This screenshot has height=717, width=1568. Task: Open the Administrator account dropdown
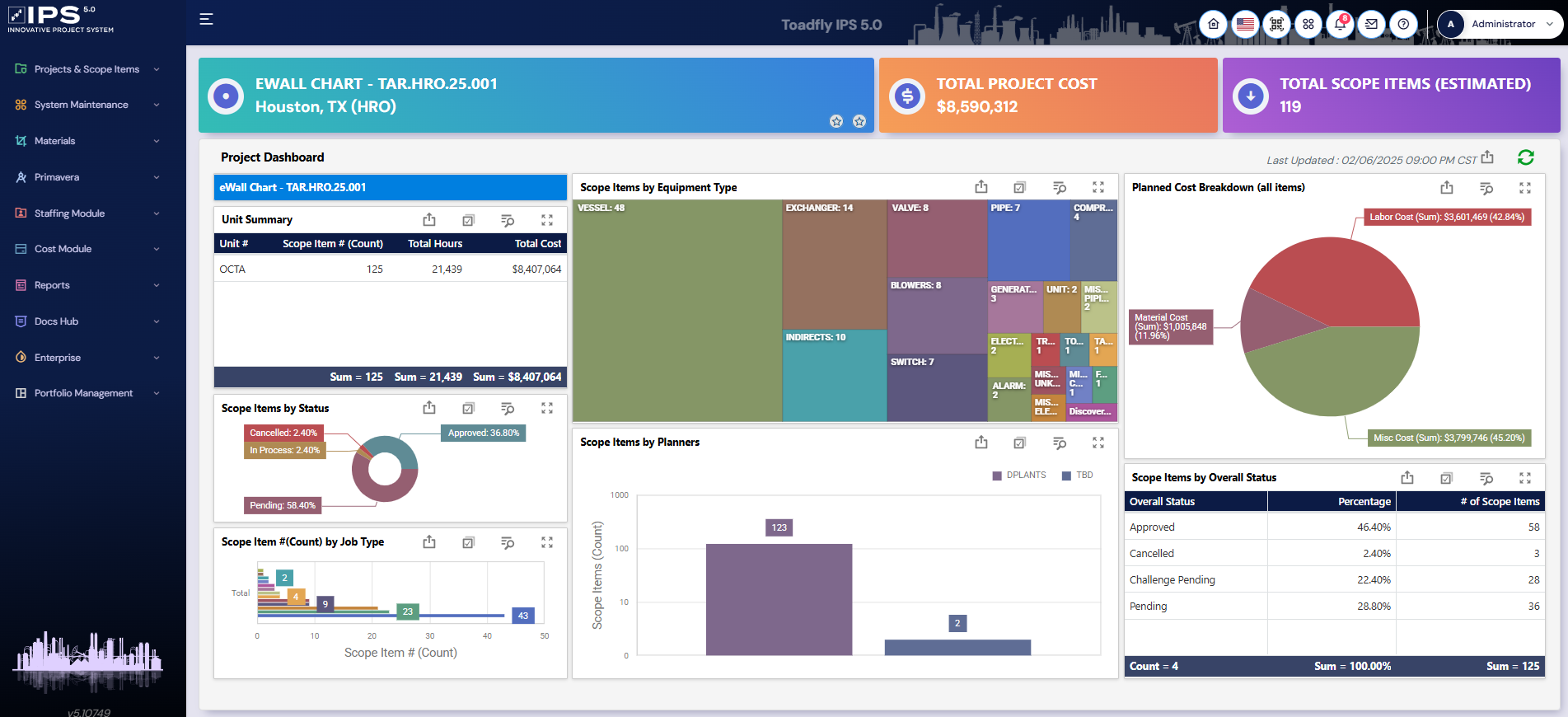click(x=1499, y=24)
